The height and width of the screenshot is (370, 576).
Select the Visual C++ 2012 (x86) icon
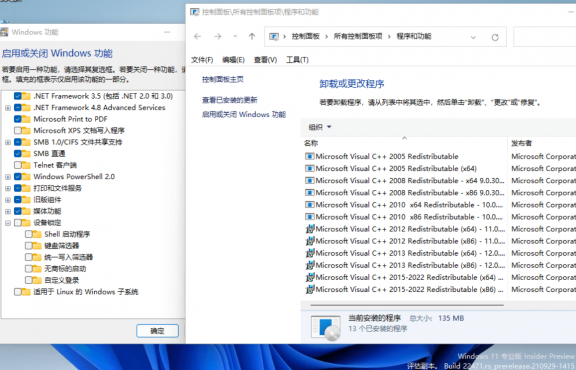pyautogui.click(x=310, y=241)
